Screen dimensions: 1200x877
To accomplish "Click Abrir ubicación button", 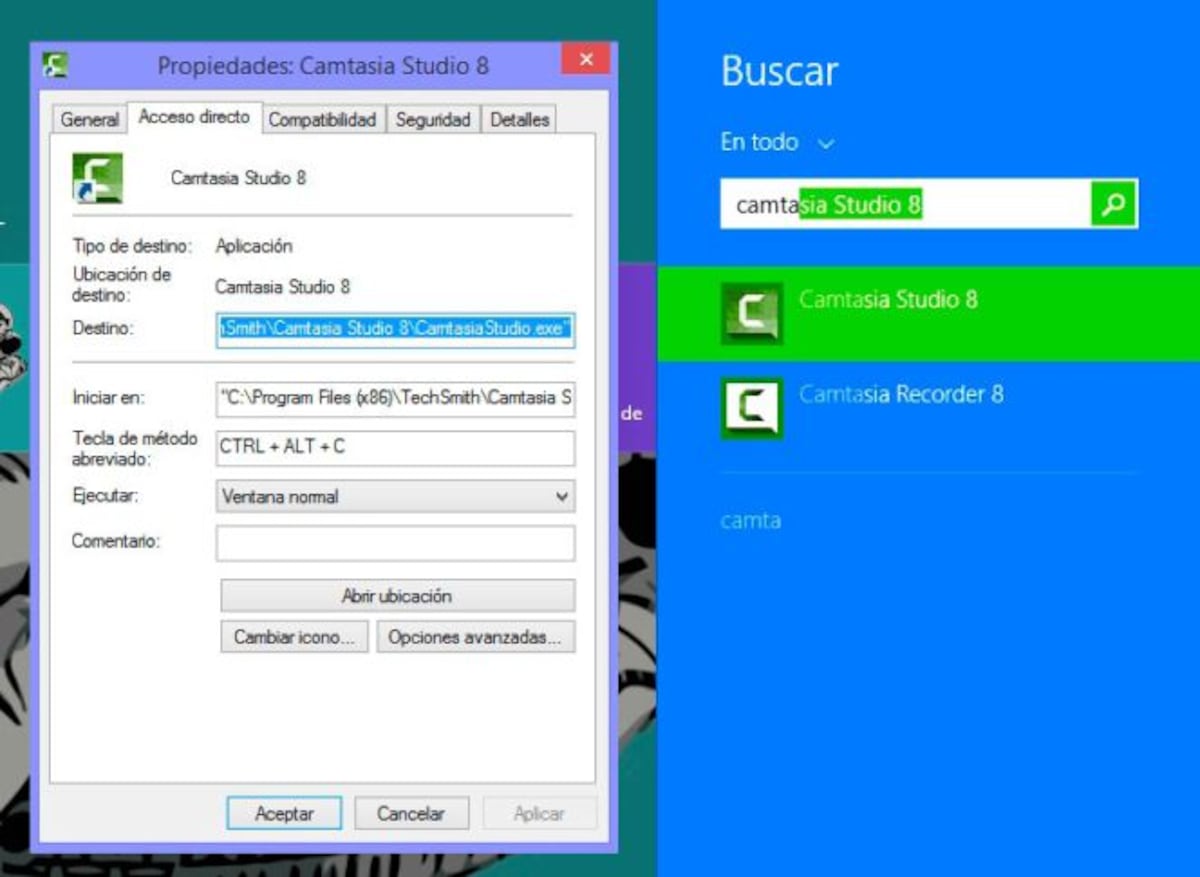I will tap(397, 596).
